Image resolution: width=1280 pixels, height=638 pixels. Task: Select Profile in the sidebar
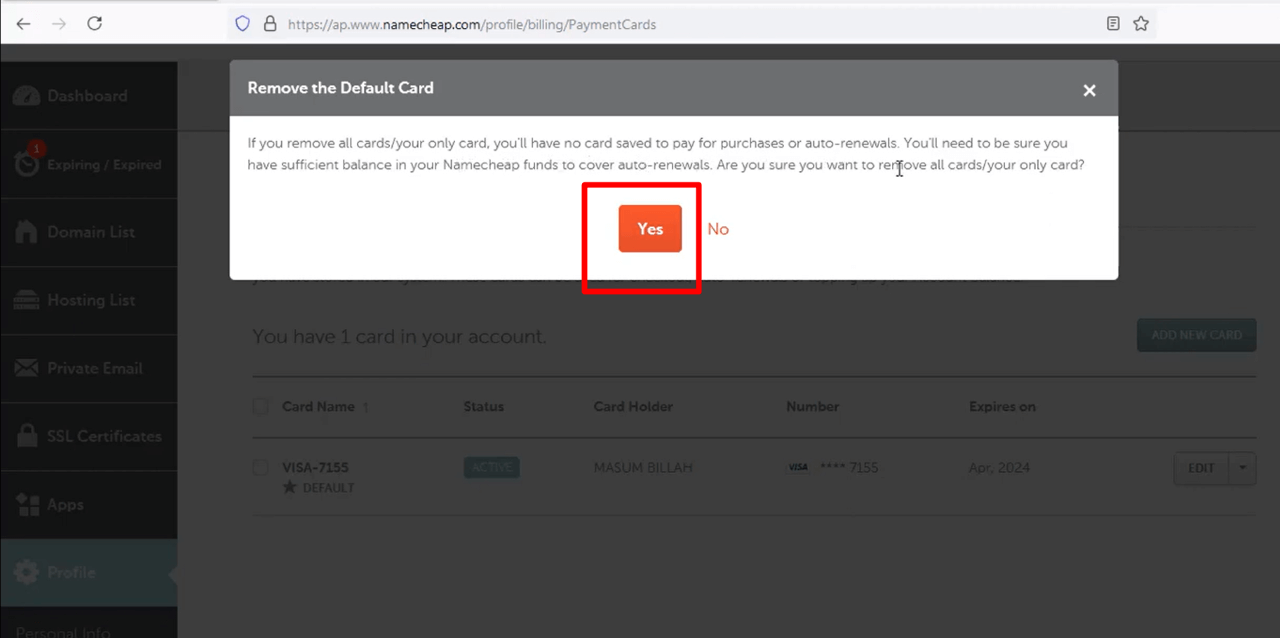(88, 573)
